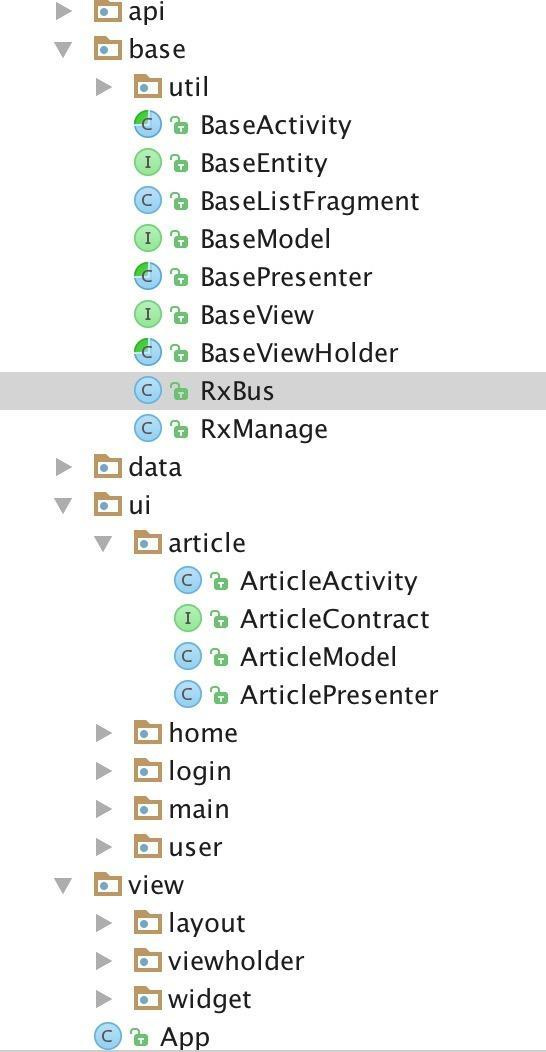Click the App class icon
Viewport: 546px width, 1052px height.
pyautogui.click(x=108, y=1037)
